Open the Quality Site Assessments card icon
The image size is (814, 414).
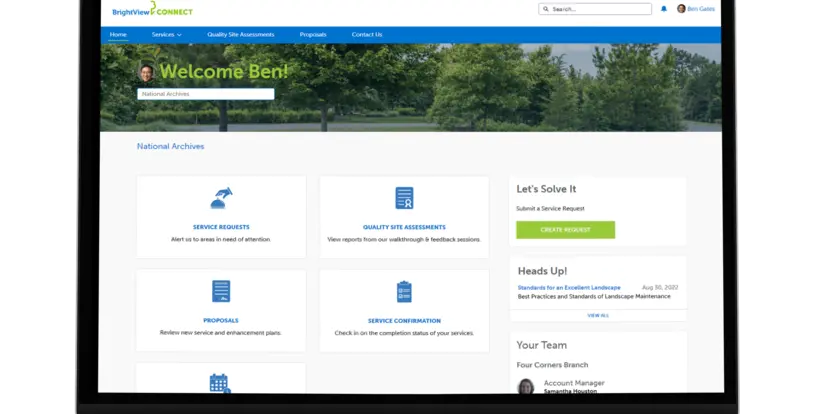coord(404,198)
